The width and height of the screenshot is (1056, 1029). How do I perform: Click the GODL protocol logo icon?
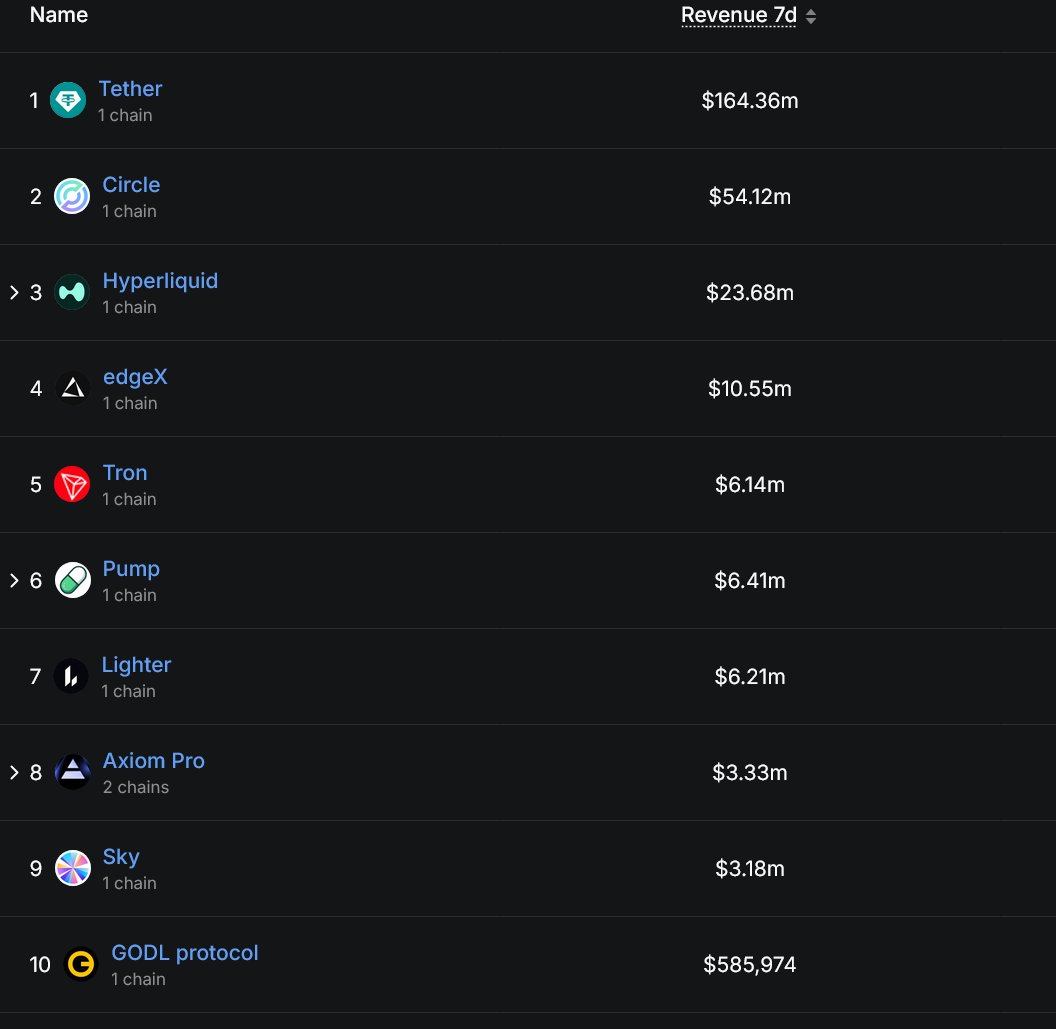(x=81, y=964)
